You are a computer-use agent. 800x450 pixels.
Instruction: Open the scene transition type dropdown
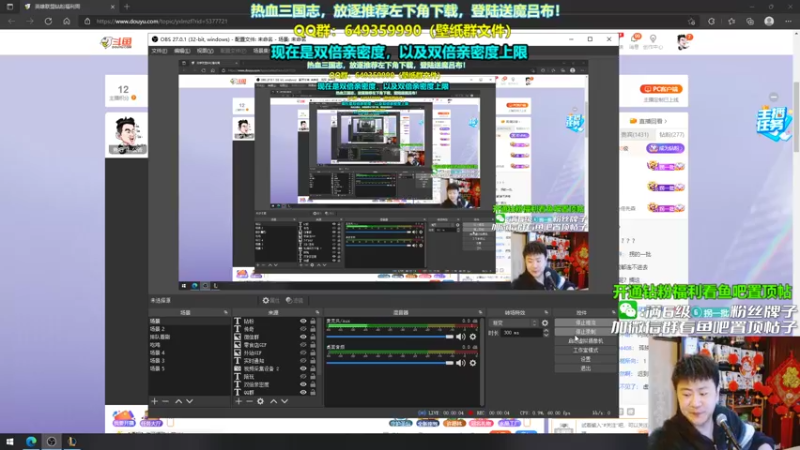513,323
